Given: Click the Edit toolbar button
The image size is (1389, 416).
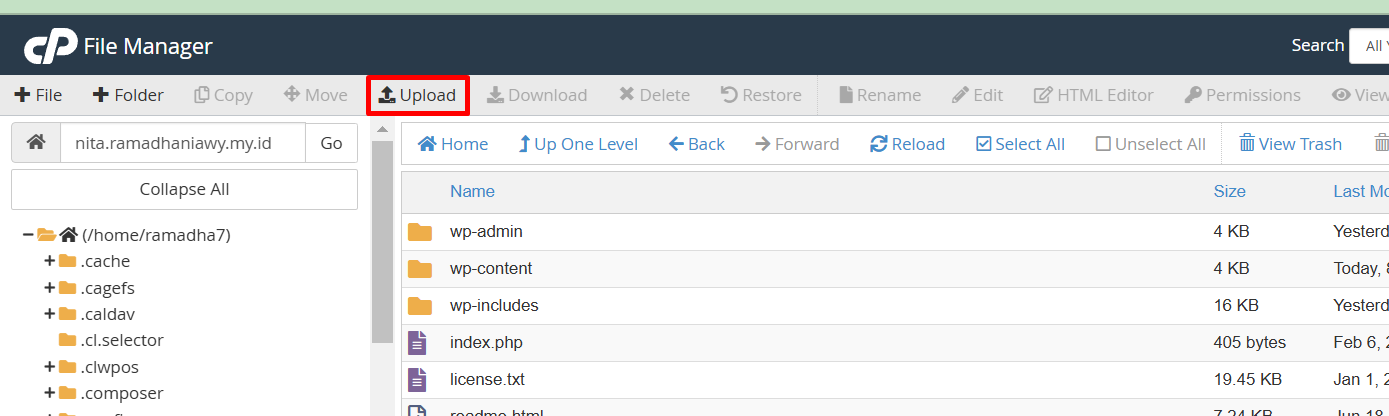Looking at the screenshot, I should (x=977, y=95).
